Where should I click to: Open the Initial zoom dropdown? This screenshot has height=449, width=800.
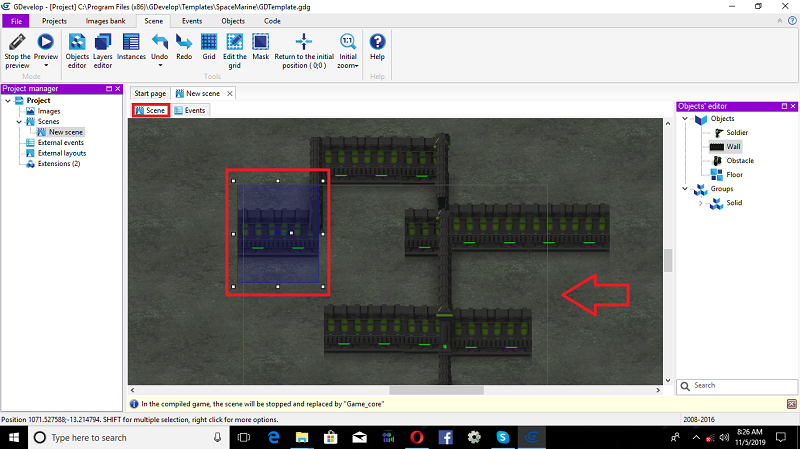coord(348,51)
